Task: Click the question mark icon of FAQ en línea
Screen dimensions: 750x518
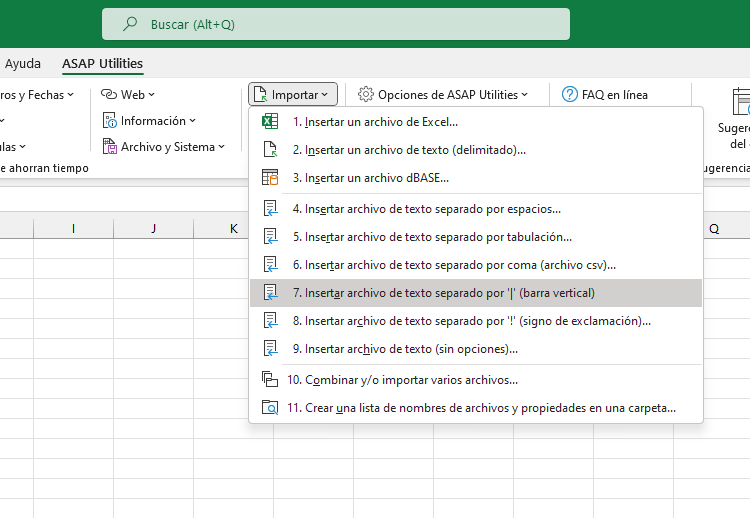Action: point(569,94)
